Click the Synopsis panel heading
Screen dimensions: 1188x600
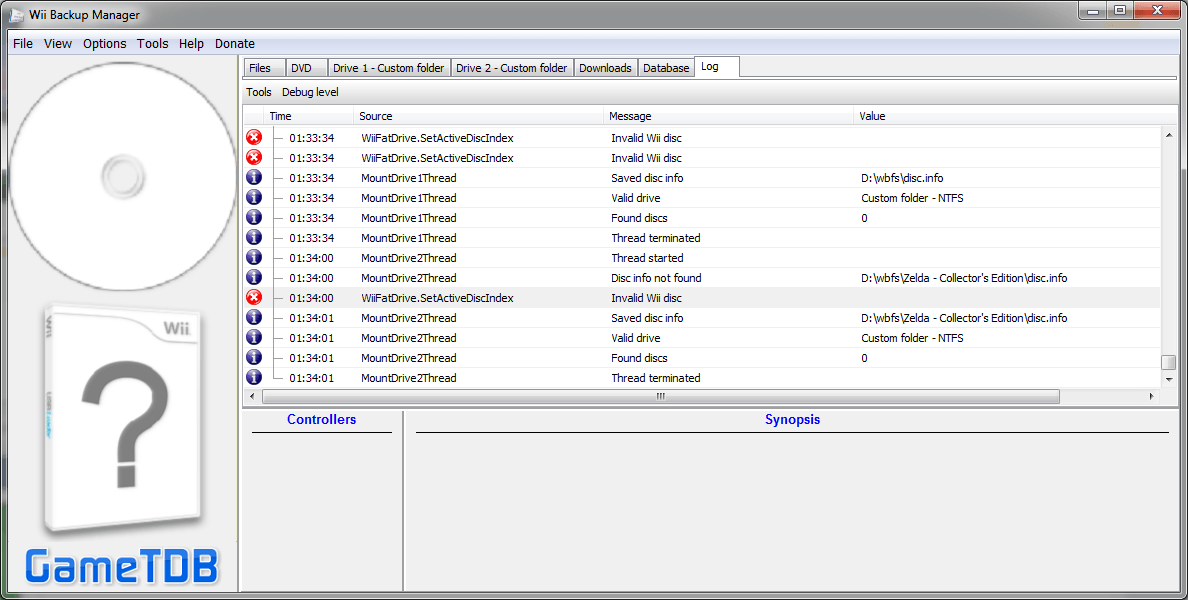tap(793, 419)
